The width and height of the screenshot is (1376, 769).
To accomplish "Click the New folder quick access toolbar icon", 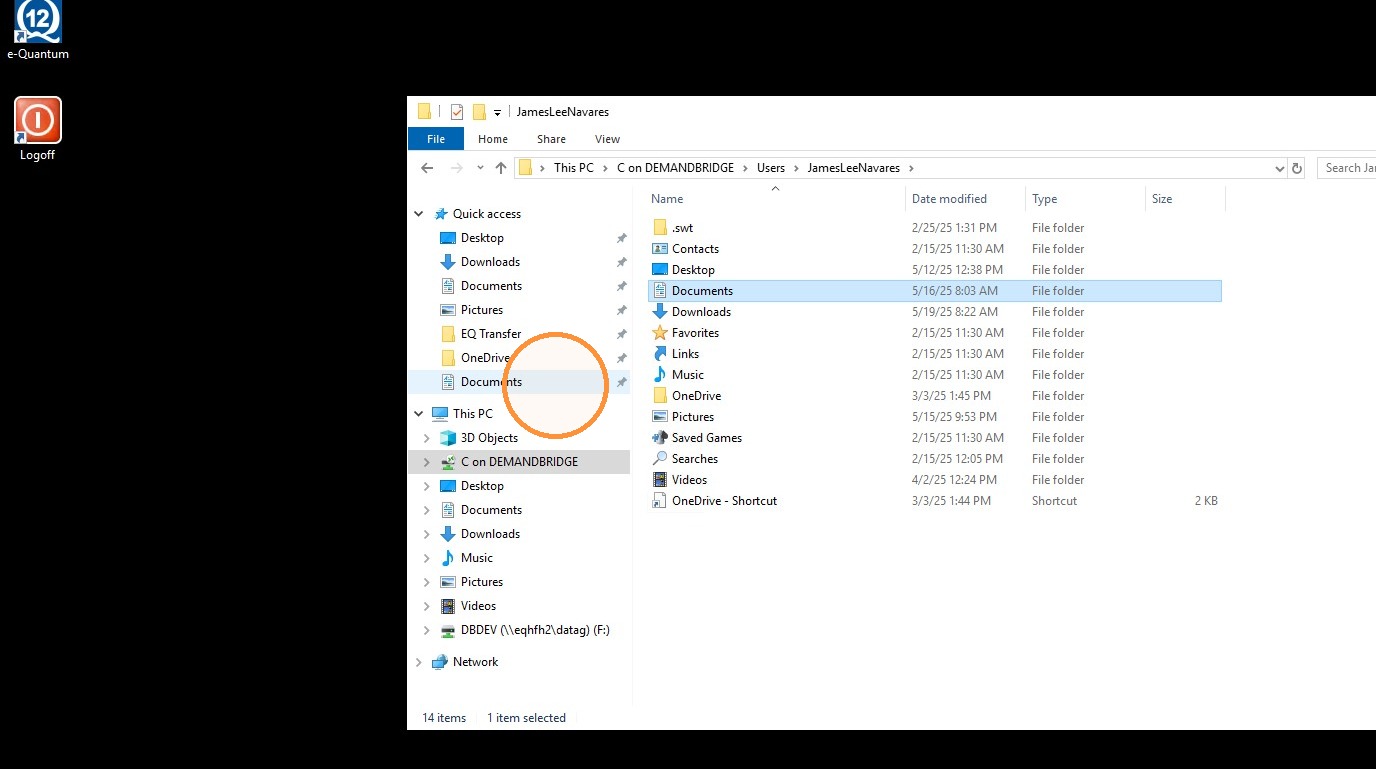I will [x=479, y=112].
